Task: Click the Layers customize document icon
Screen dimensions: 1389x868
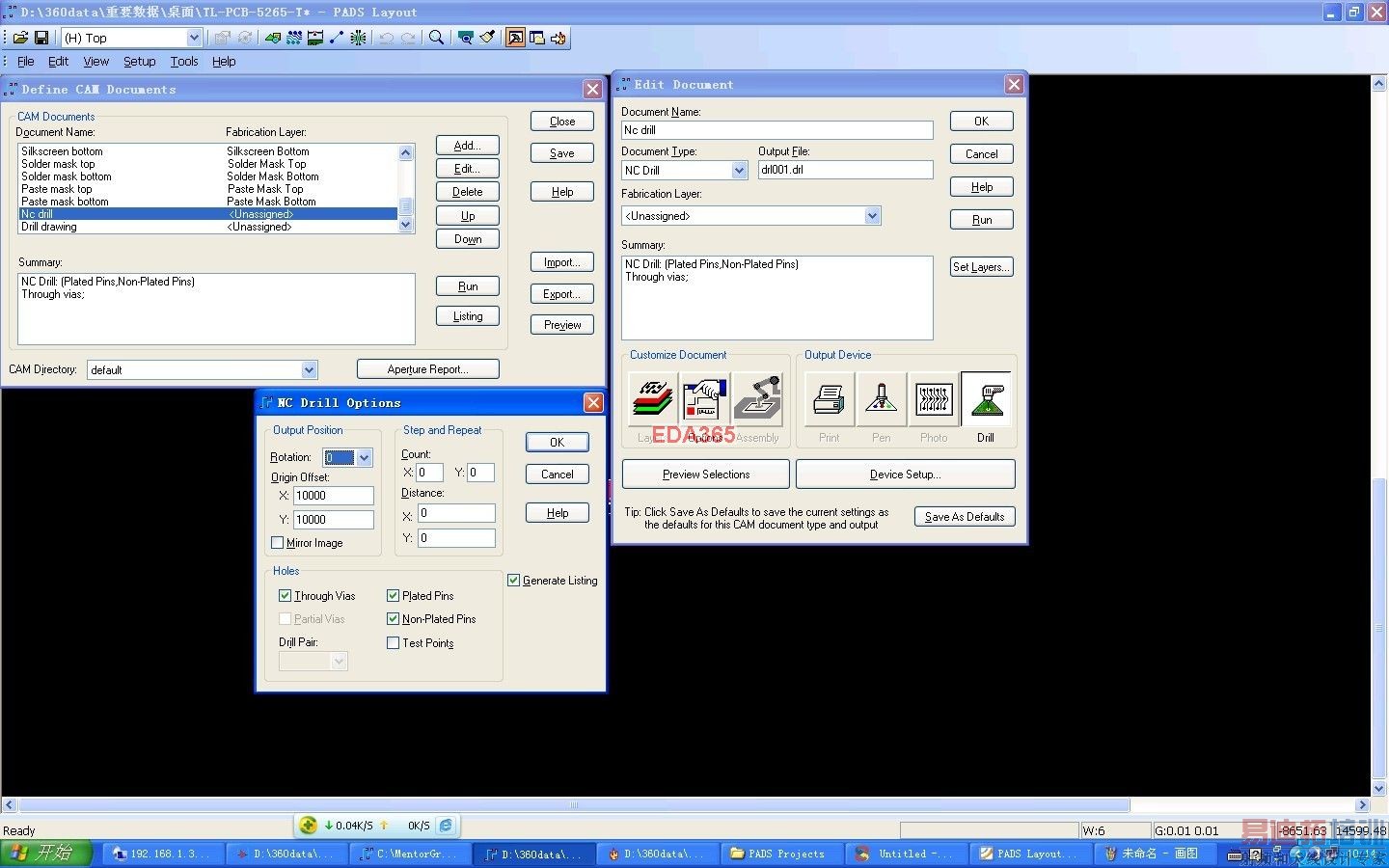Action: coord(653,399)
